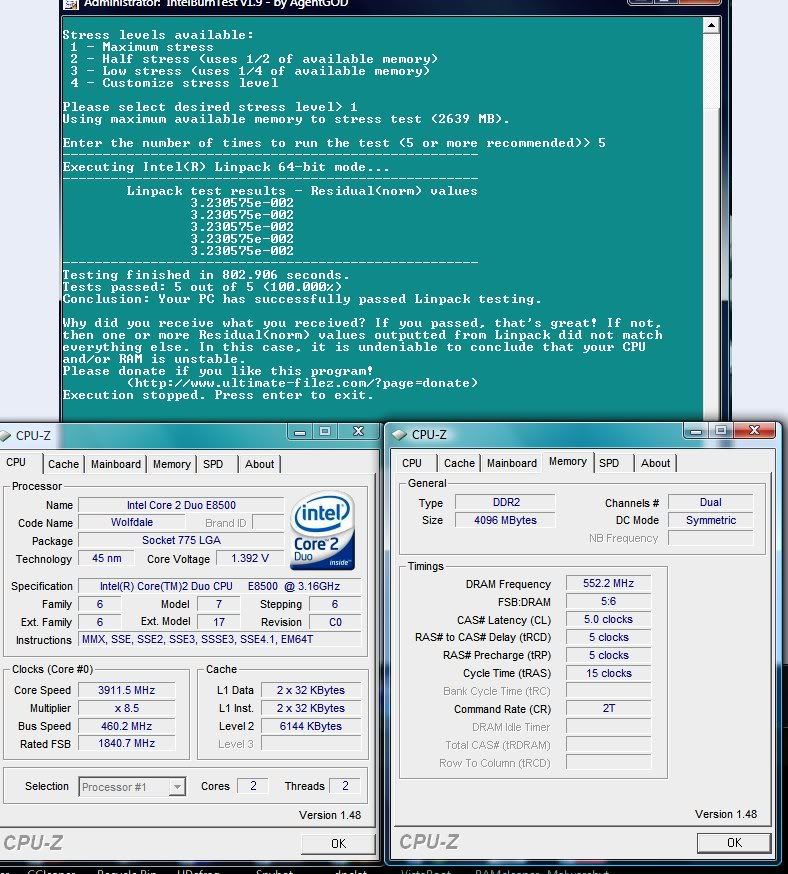Click the Ext. Model value '17'
The width and height of the screenshot is (788, 874).
(219, 622)
